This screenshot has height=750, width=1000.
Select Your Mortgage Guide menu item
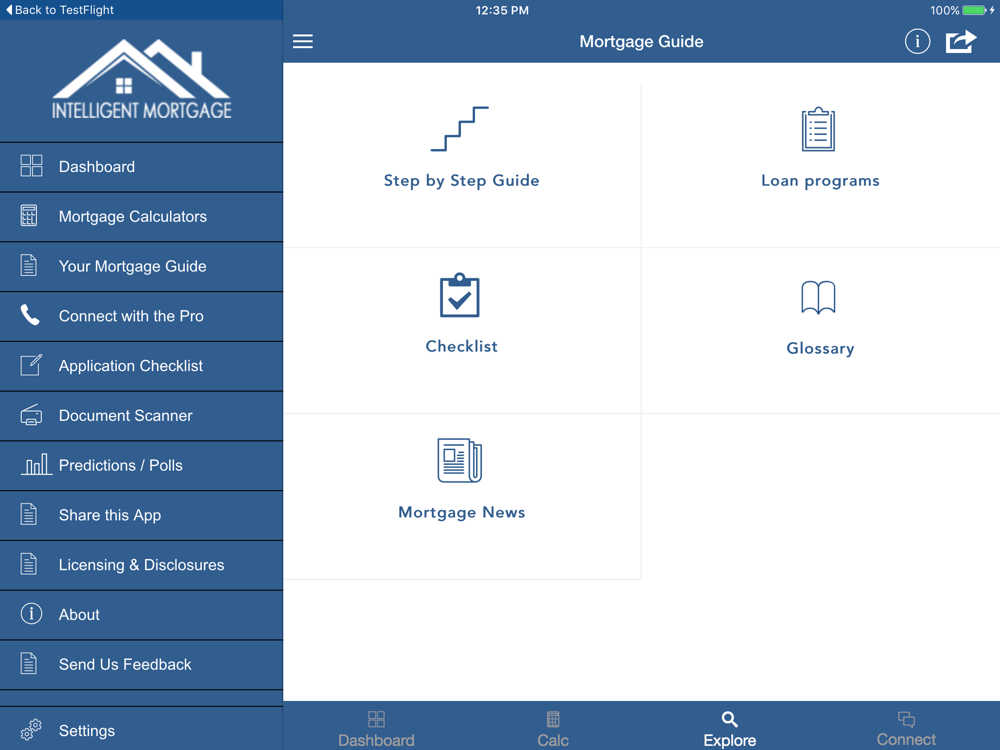click(x=142, y=267)
